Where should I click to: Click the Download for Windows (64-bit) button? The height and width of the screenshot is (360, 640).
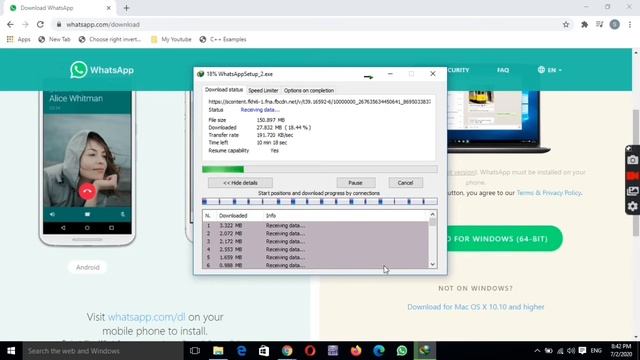[x=504, y=238]
